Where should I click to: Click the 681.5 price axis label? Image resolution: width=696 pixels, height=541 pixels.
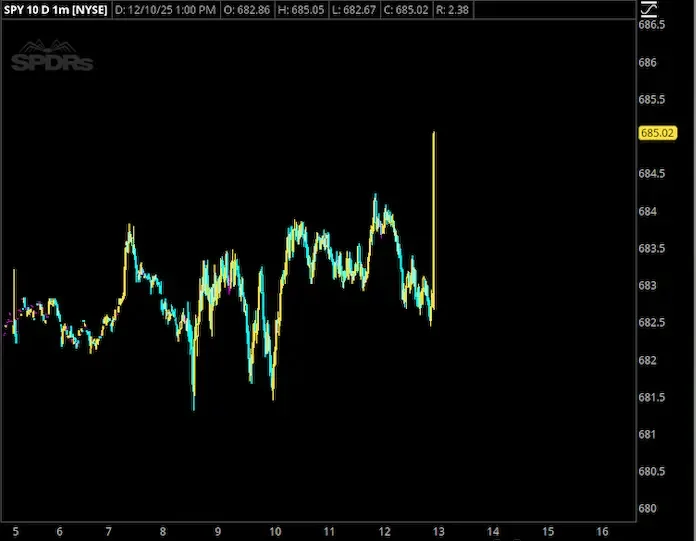(652, 397)
